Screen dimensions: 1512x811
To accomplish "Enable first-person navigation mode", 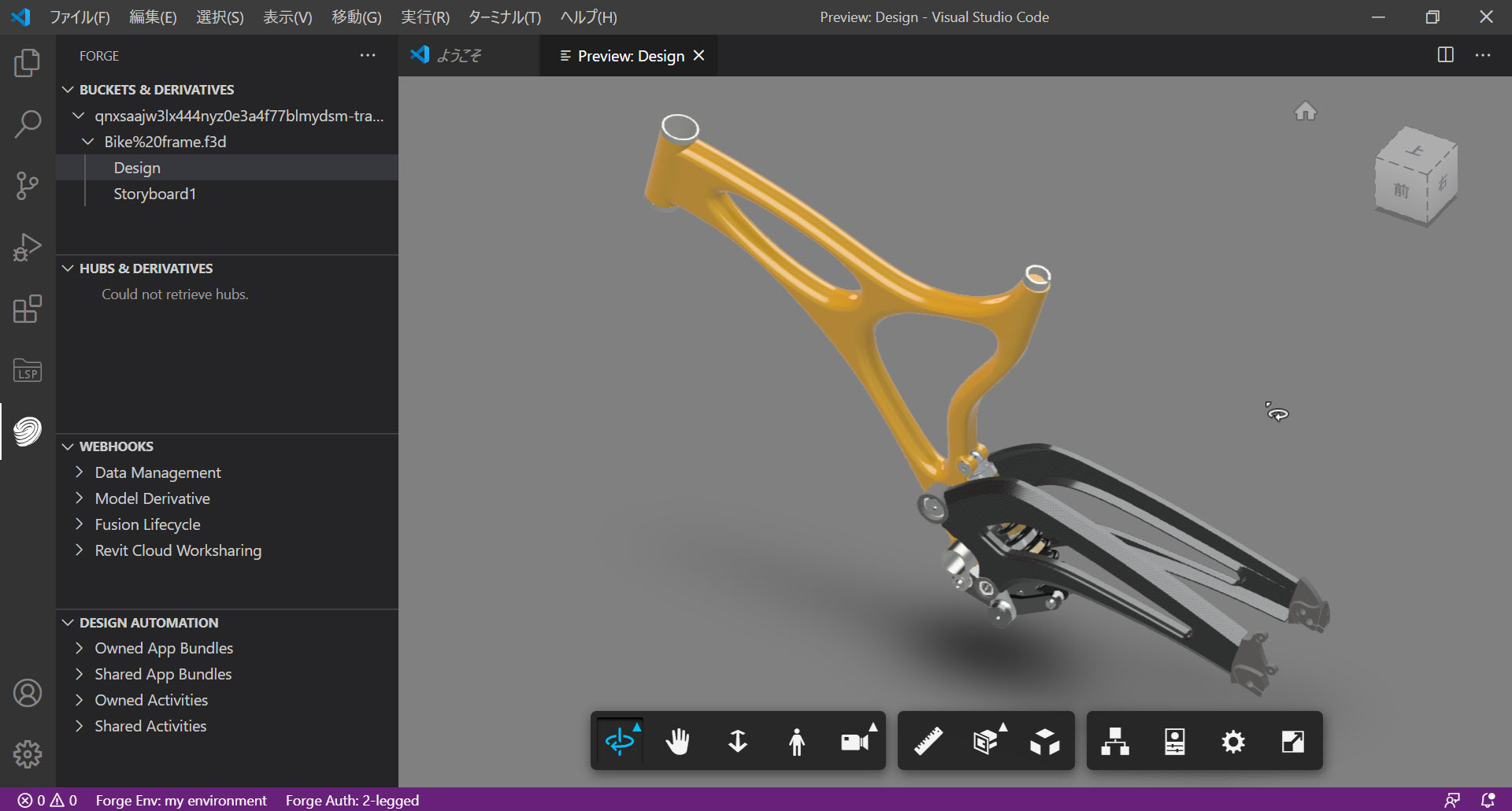I will pyautogui.click(x=796, y=740).
